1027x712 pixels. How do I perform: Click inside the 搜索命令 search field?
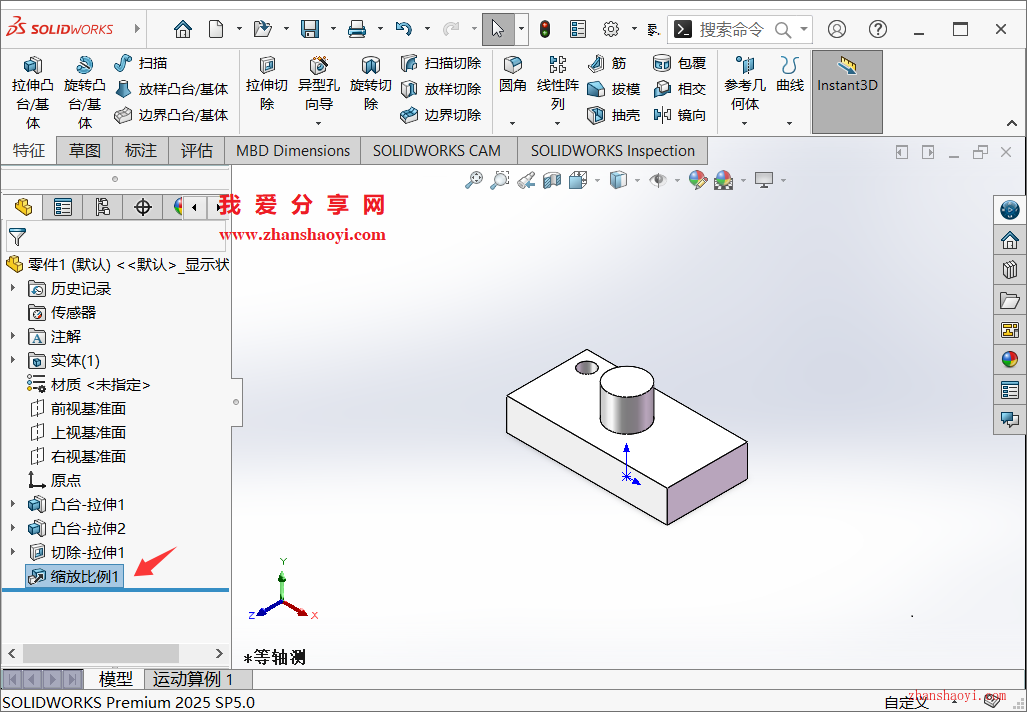point(732,29)
